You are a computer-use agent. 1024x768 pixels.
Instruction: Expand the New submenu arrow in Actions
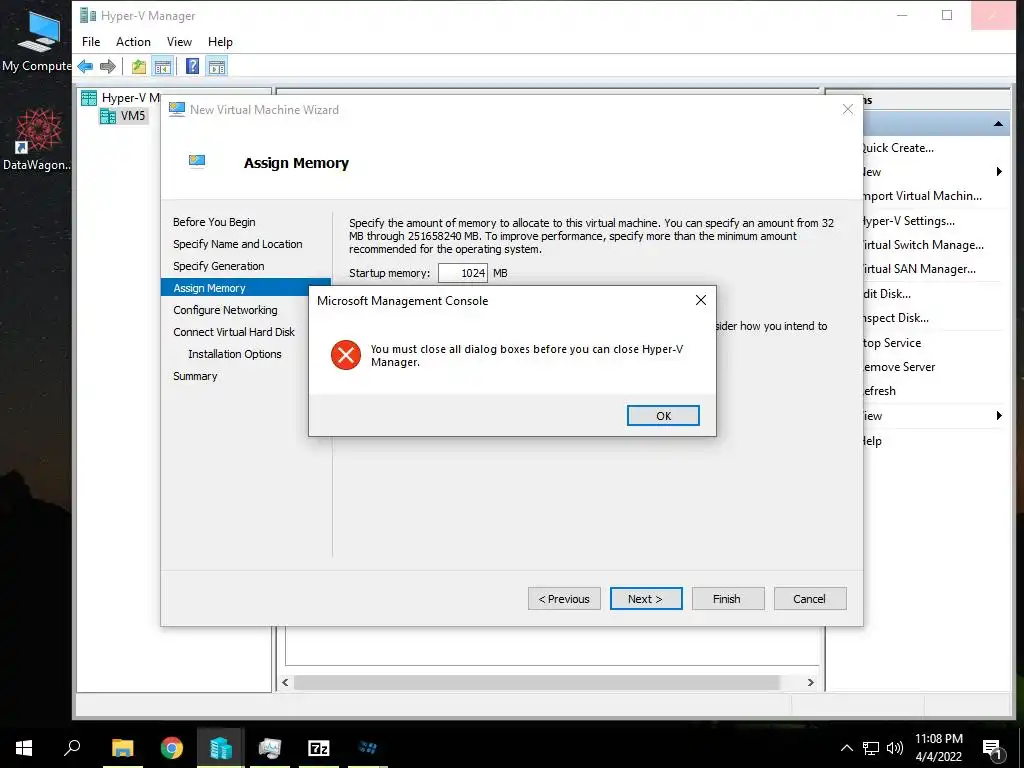(x=999, y=172)
